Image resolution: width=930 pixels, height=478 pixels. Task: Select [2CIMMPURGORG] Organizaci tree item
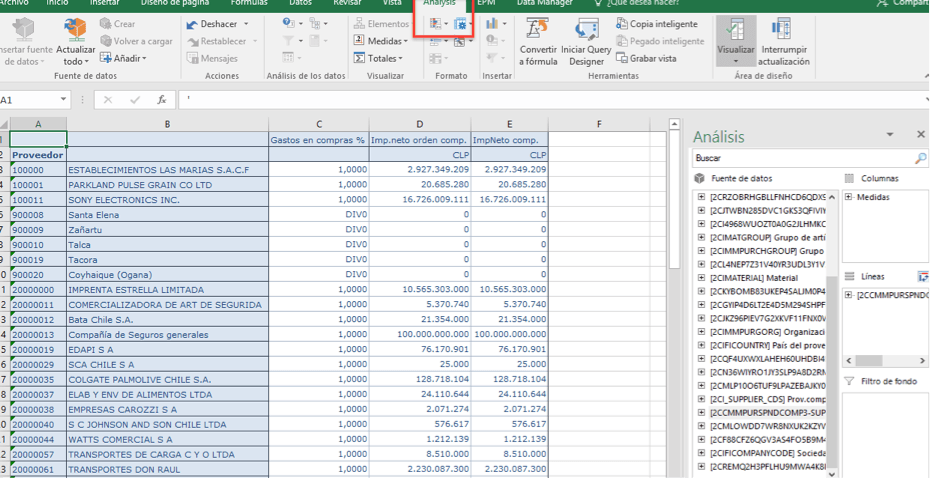766,332
